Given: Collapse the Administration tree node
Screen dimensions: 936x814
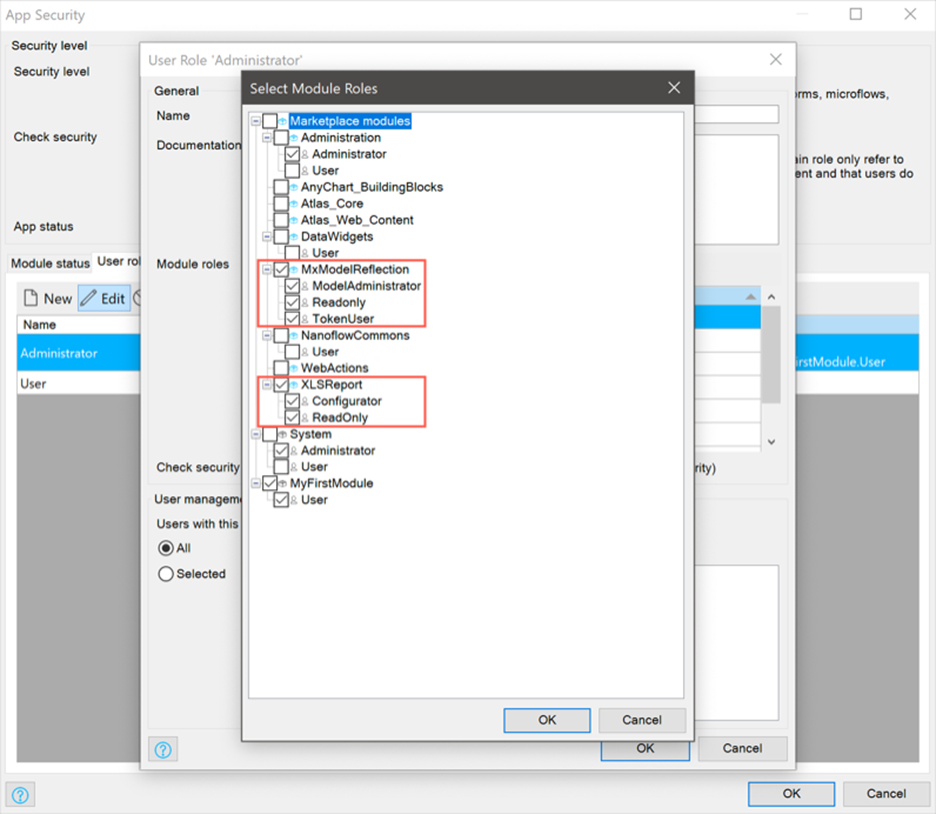Looking at the screenshot, I should pos(269,137).
